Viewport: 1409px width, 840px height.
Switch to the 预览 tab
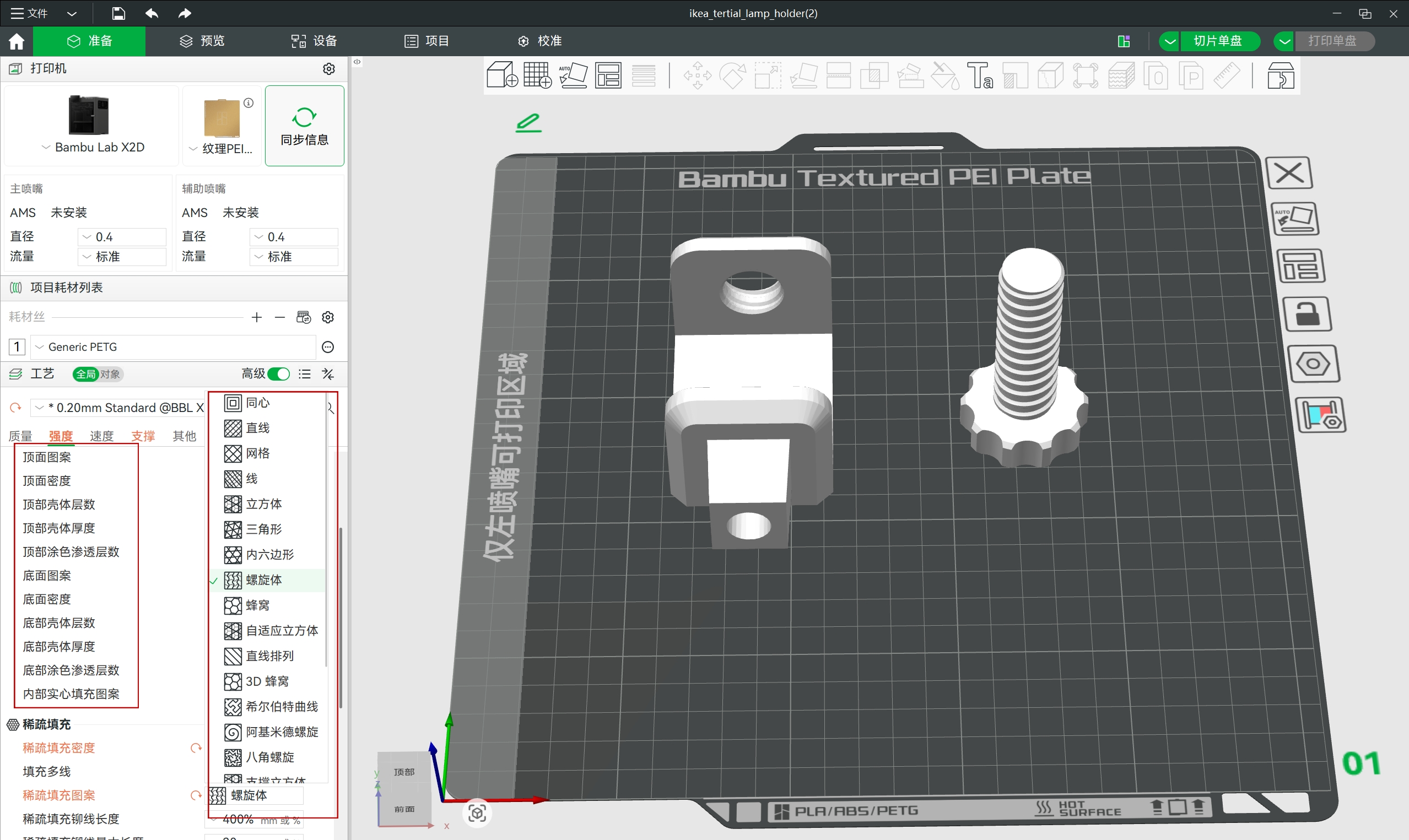tap(202, 41)
